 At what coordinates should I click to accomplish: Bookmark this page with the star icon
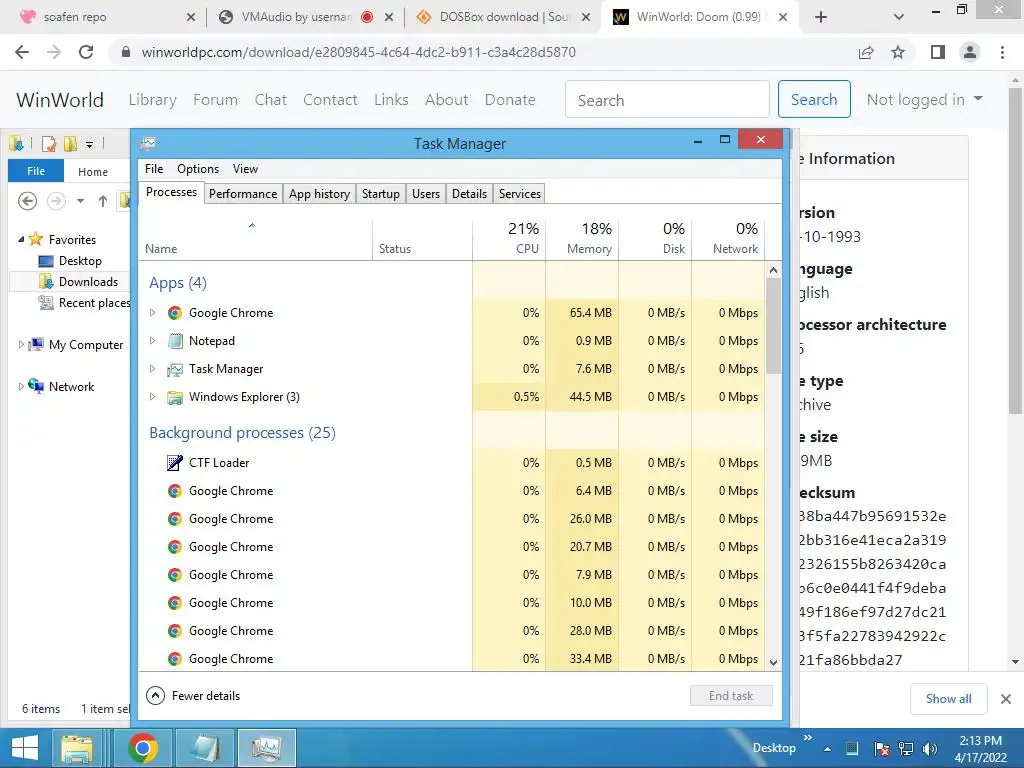898,52
